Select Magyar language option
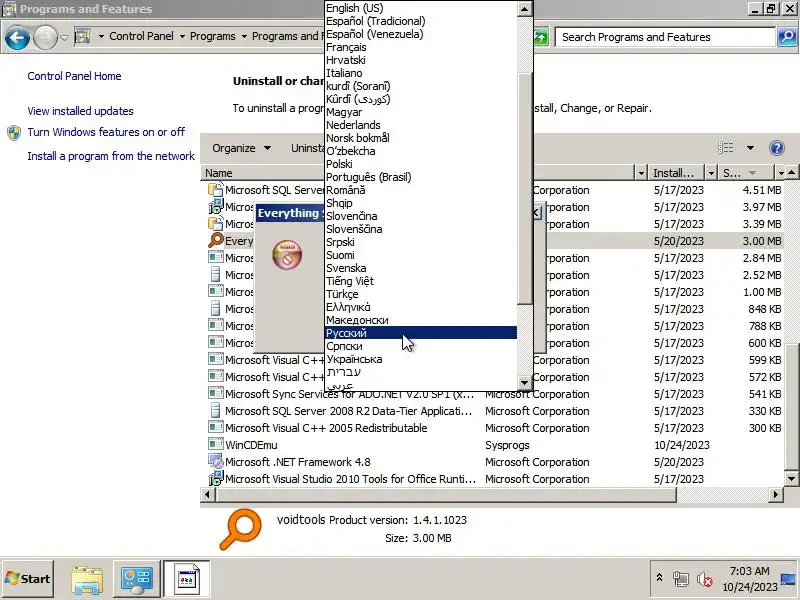This screenshot has height=600, width=800. tap(421, 112)
